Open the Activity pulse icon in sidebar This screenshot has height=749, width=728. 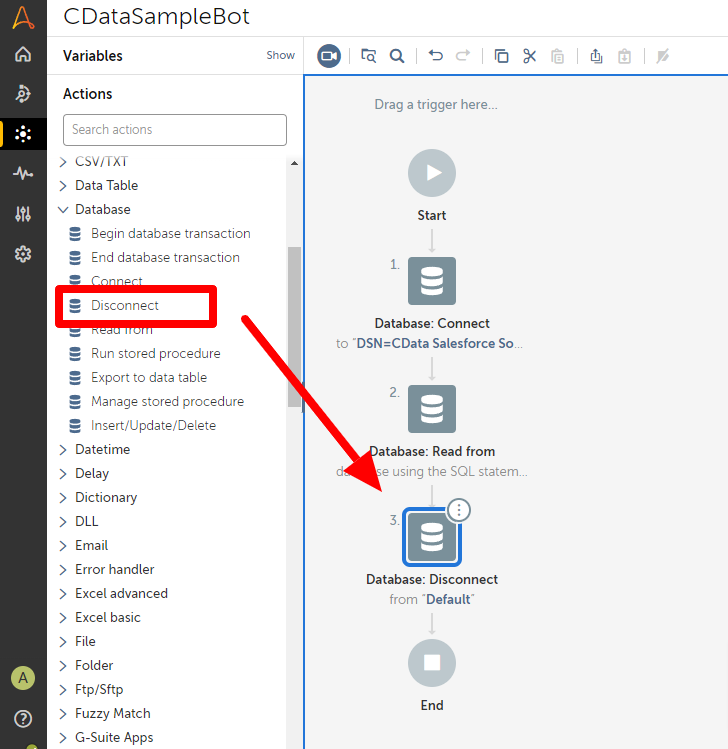23,173
